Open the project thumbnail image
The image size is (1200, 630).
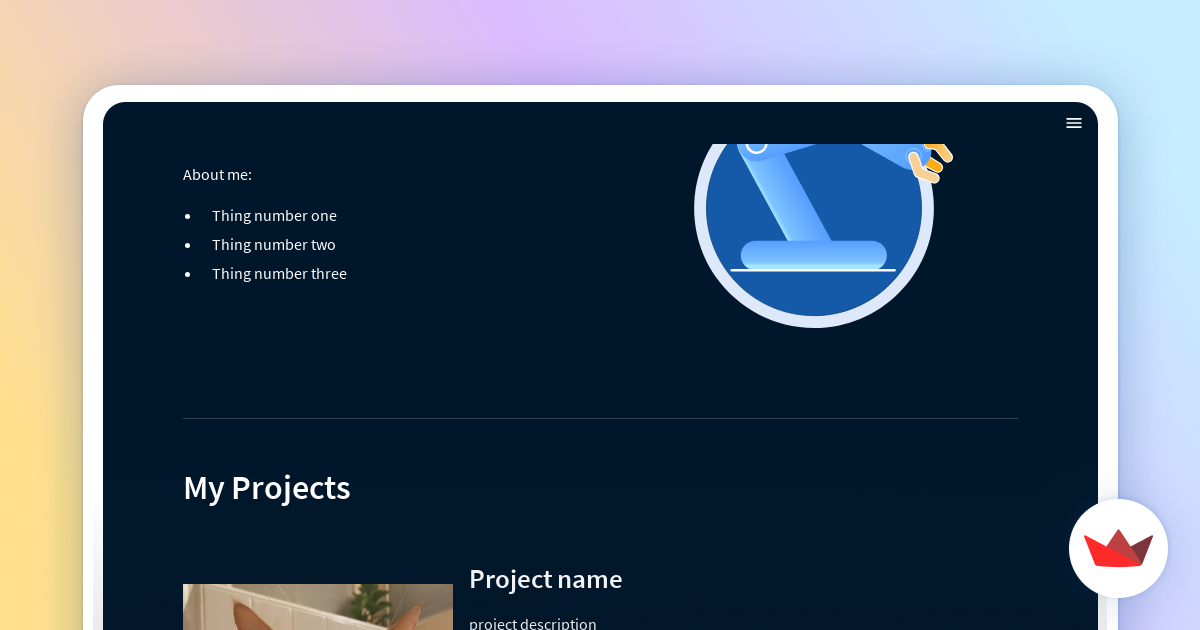[317, 606]
